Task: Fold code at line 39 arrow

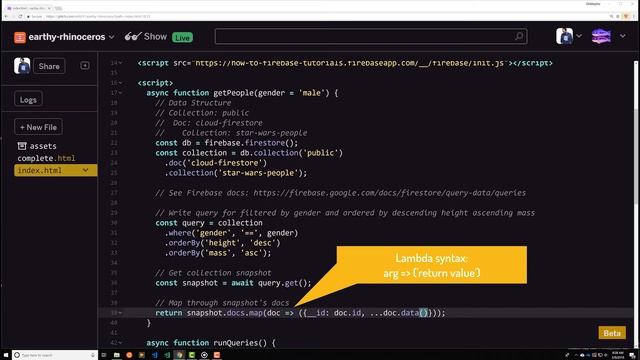Action: coord(120,313)
